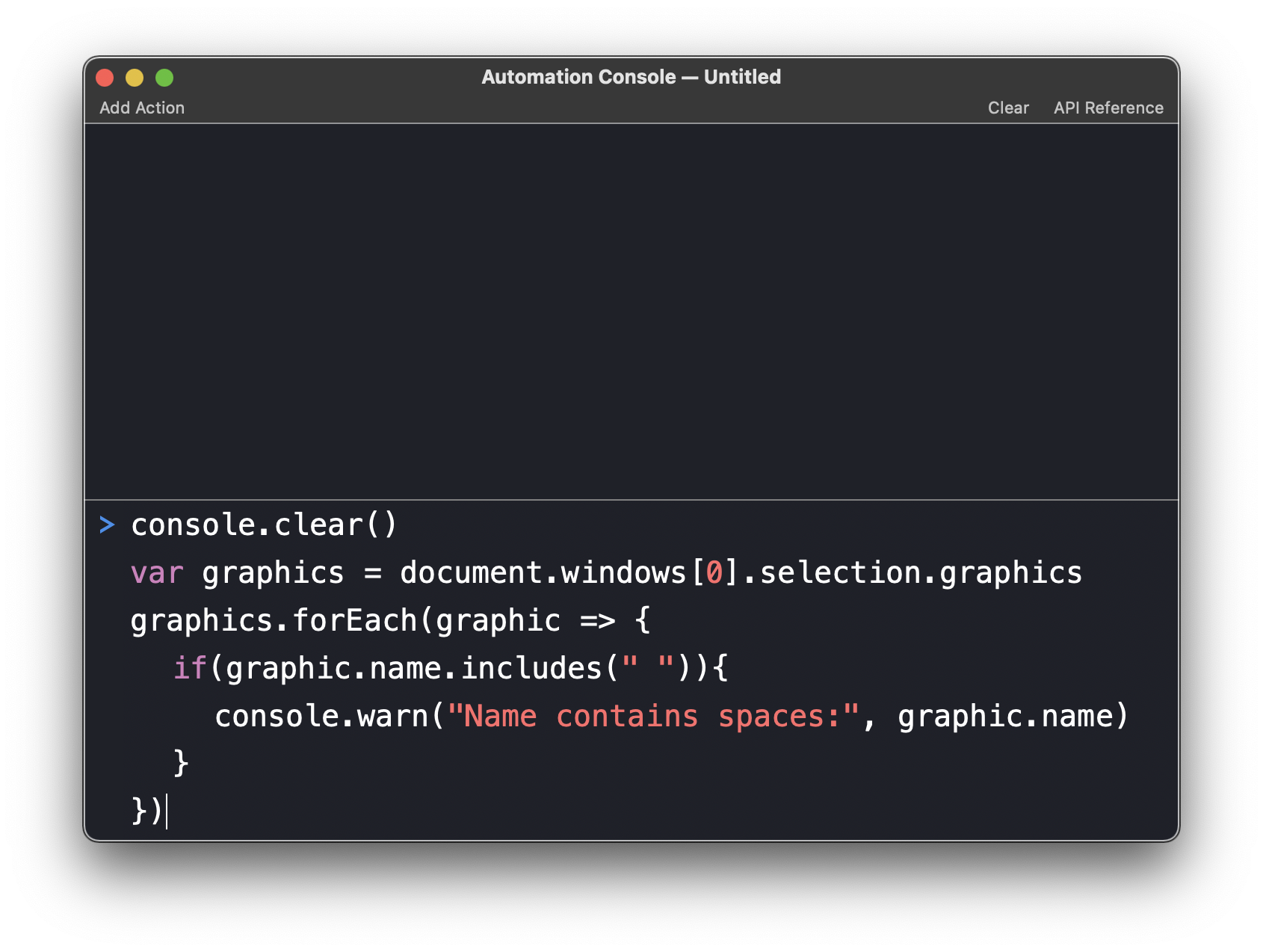Click the Add Action button
The image size is (1263, 952).
[x=142, y=108]
